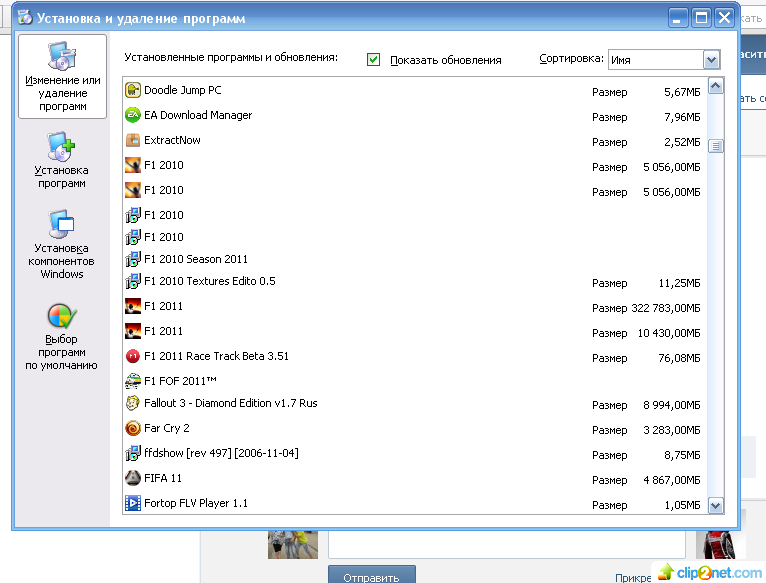Select Fortop FLV Player 1.1 entry

tap(414, 503)
